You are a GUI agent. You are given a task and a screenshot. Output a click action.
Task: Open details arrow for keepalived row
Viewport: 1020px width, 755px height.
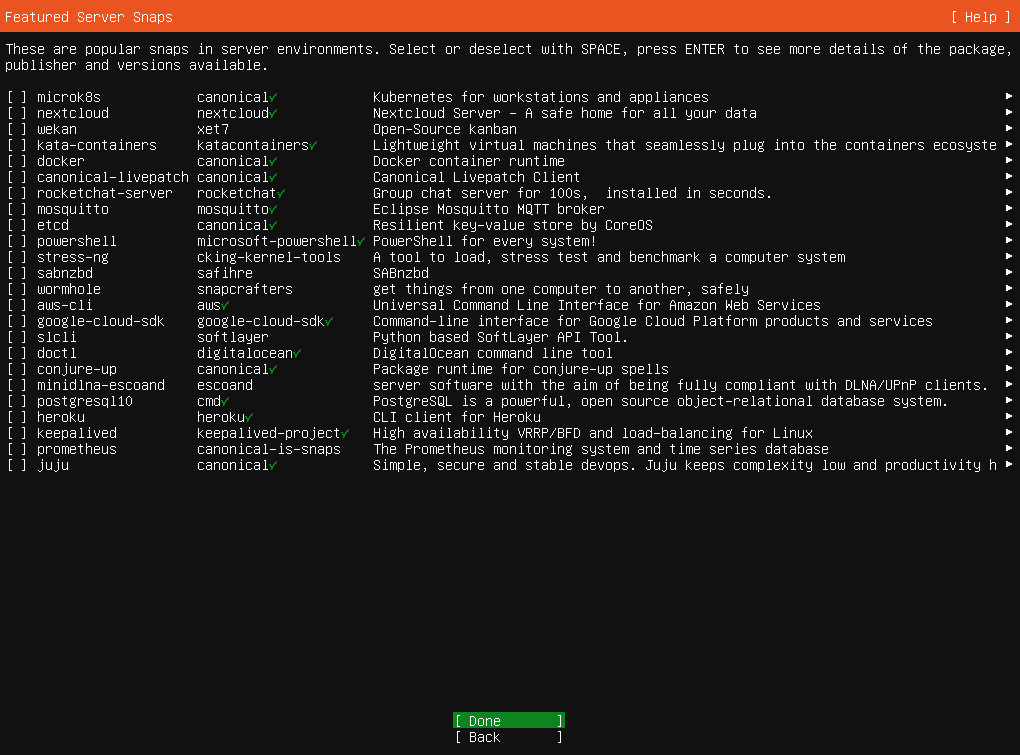[x=1009, y=432]
